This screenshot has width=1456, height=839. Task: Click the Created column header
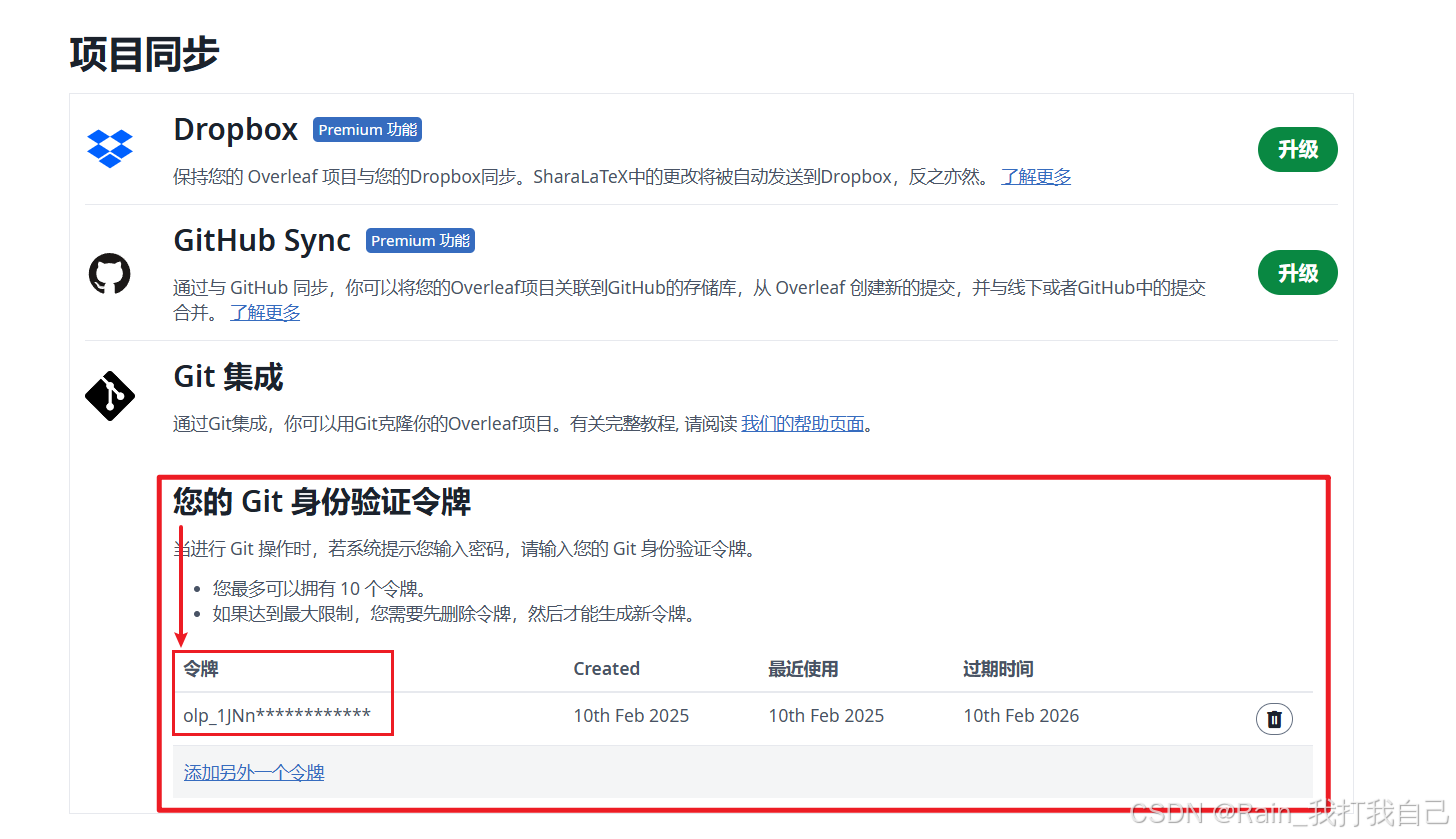tap(606, 668)
